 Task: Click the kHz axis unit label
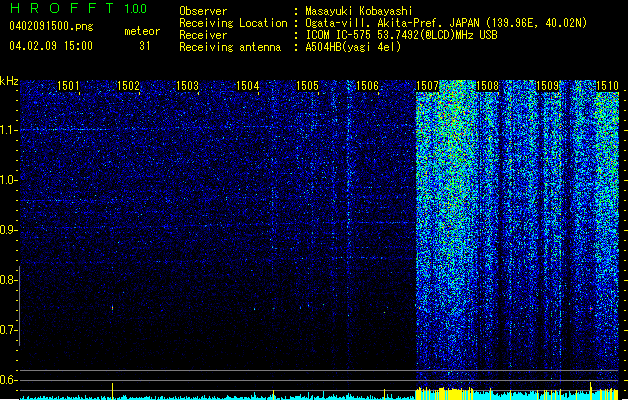[x=9, y=81]
